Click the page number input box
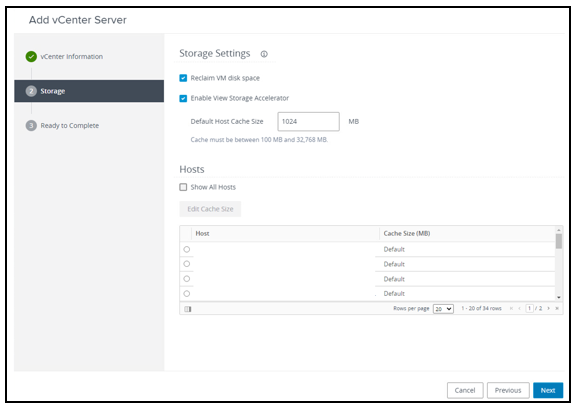 point(529,308)
